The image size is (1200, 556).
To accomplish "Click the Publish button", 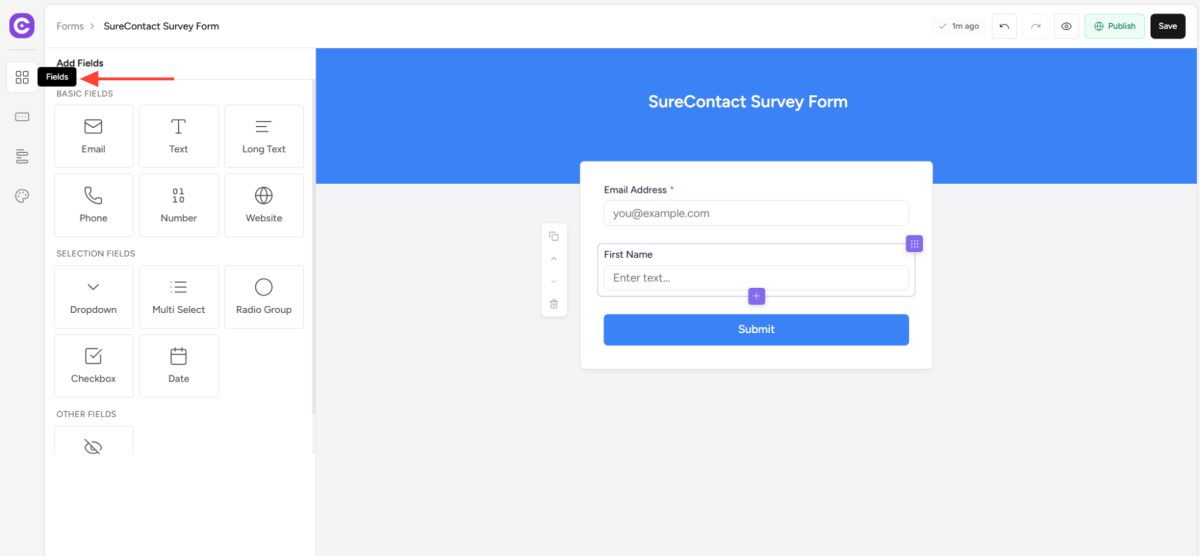I will point(1114,26).
